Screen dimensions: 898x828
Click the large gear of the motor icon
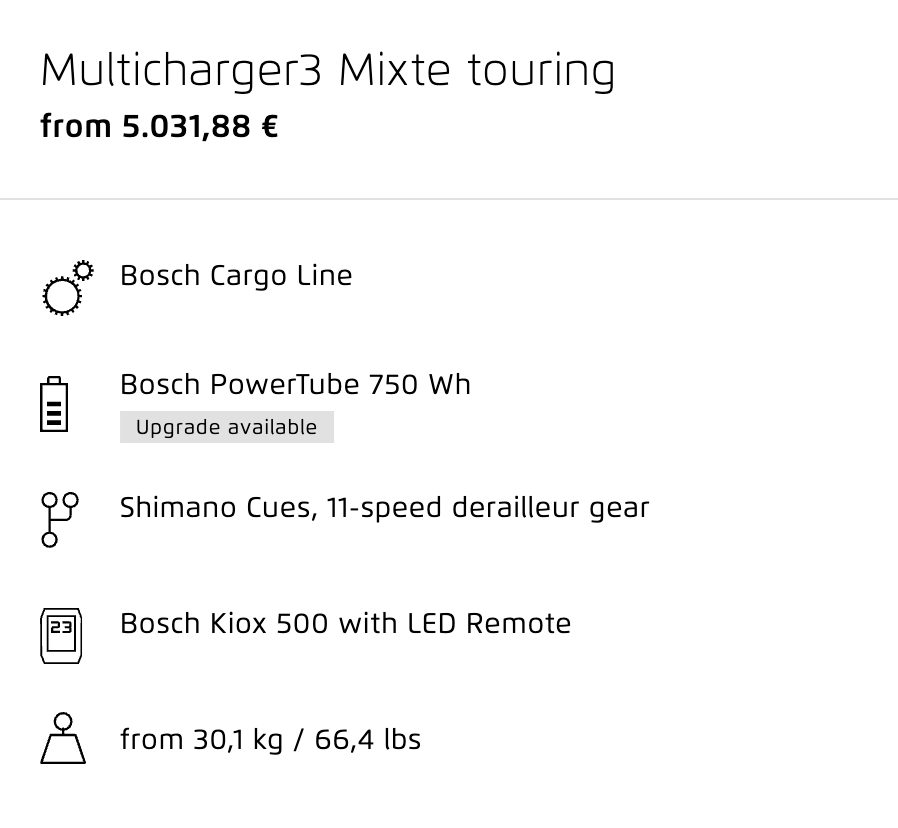click(62, 296)
